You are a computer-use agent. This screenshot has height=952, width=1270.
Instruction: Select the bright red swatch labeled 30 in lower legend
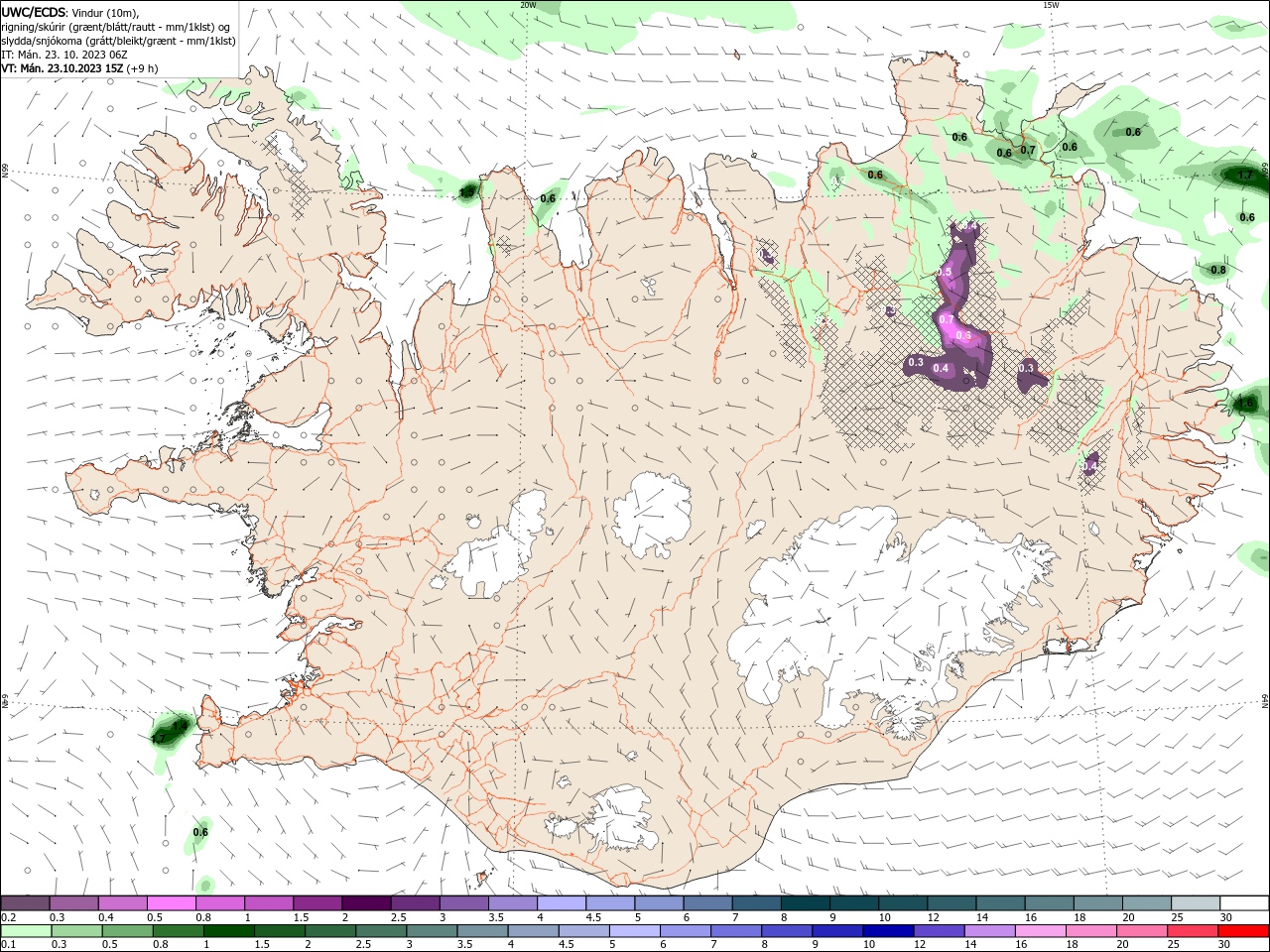pos(1242,931)
